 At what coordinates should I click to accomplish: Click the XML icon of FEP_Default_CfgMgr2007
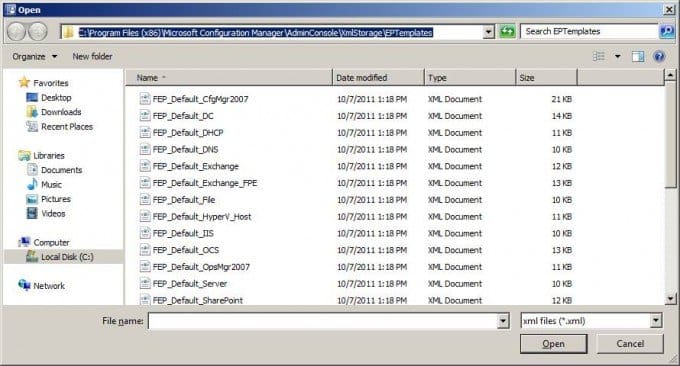tap(145, 99)
